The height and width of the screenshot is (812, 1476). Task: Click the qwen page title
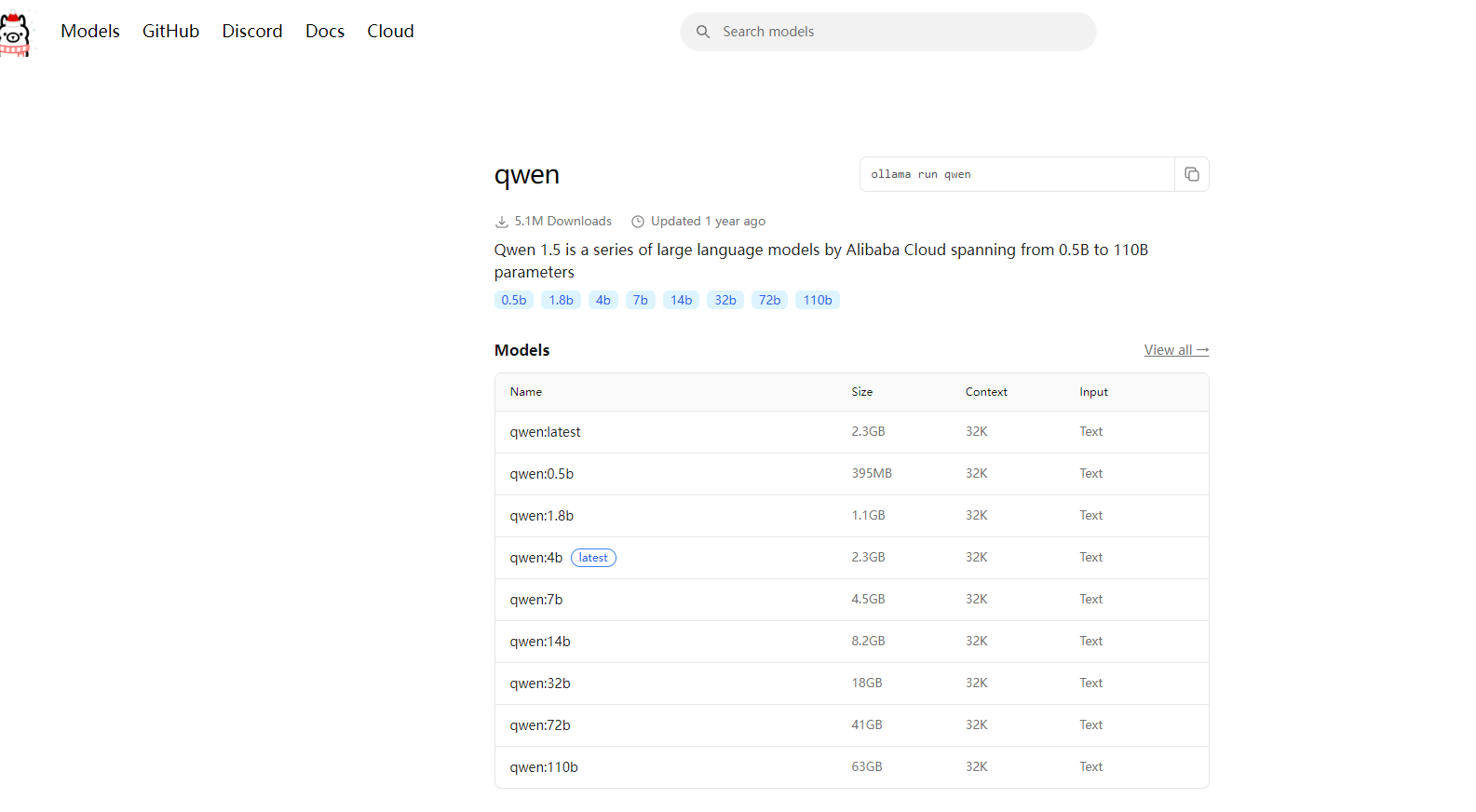pos(527,175)
